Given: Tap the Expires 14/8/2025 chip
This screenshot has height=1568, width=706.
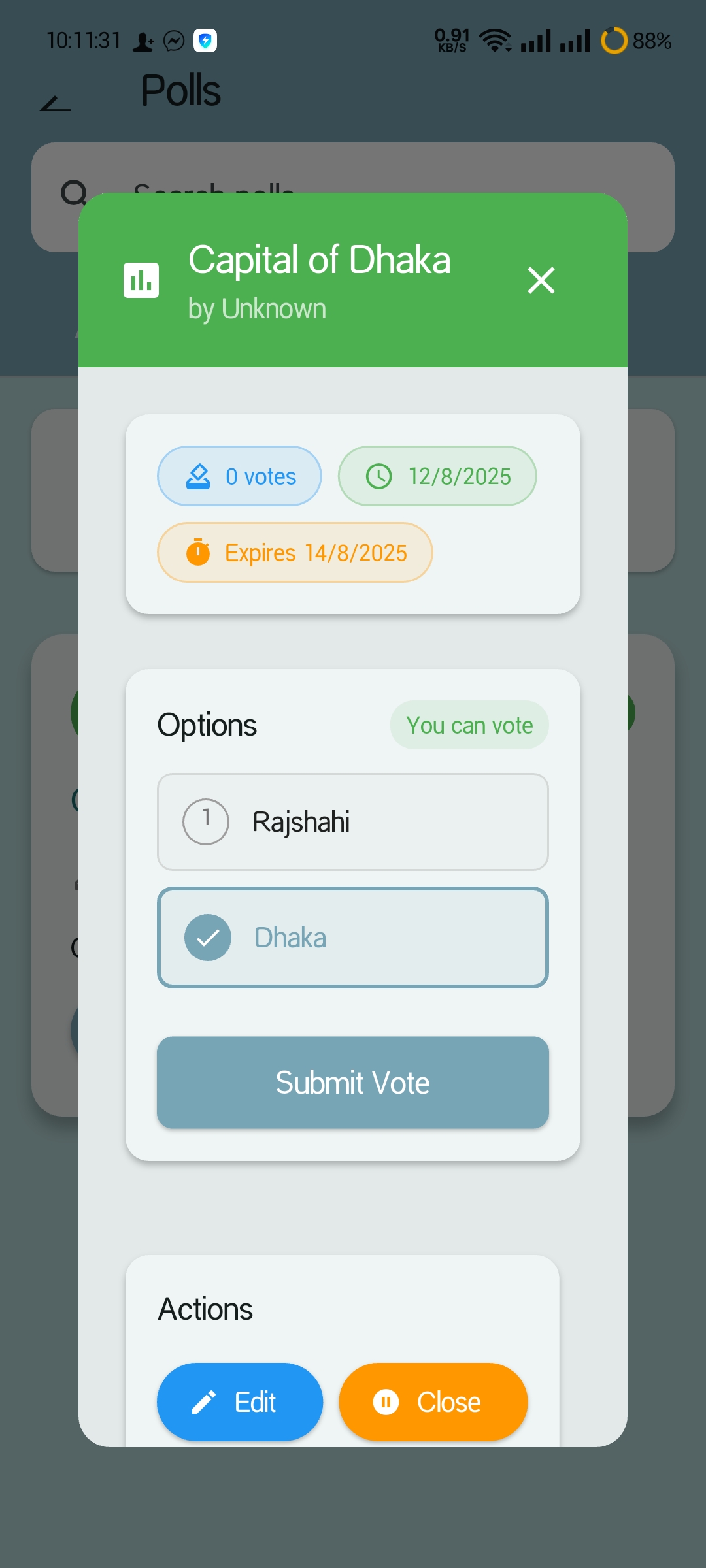Looking at the screenshot, I should [295, 552].
